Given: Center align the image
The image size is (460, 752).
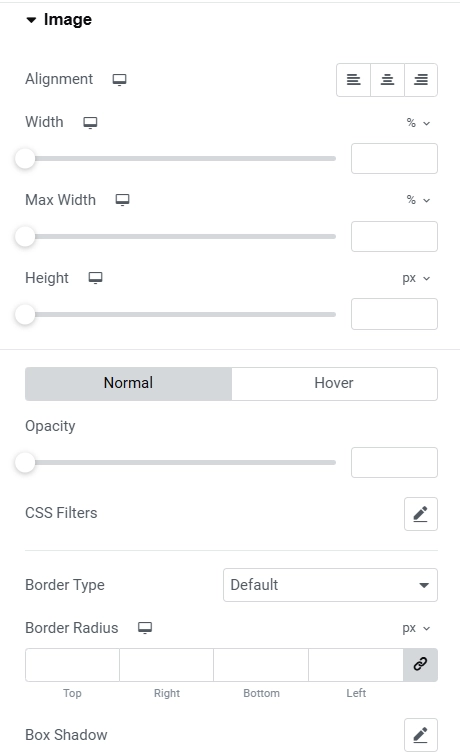Looking at the screenshot, I should point(388,80).
